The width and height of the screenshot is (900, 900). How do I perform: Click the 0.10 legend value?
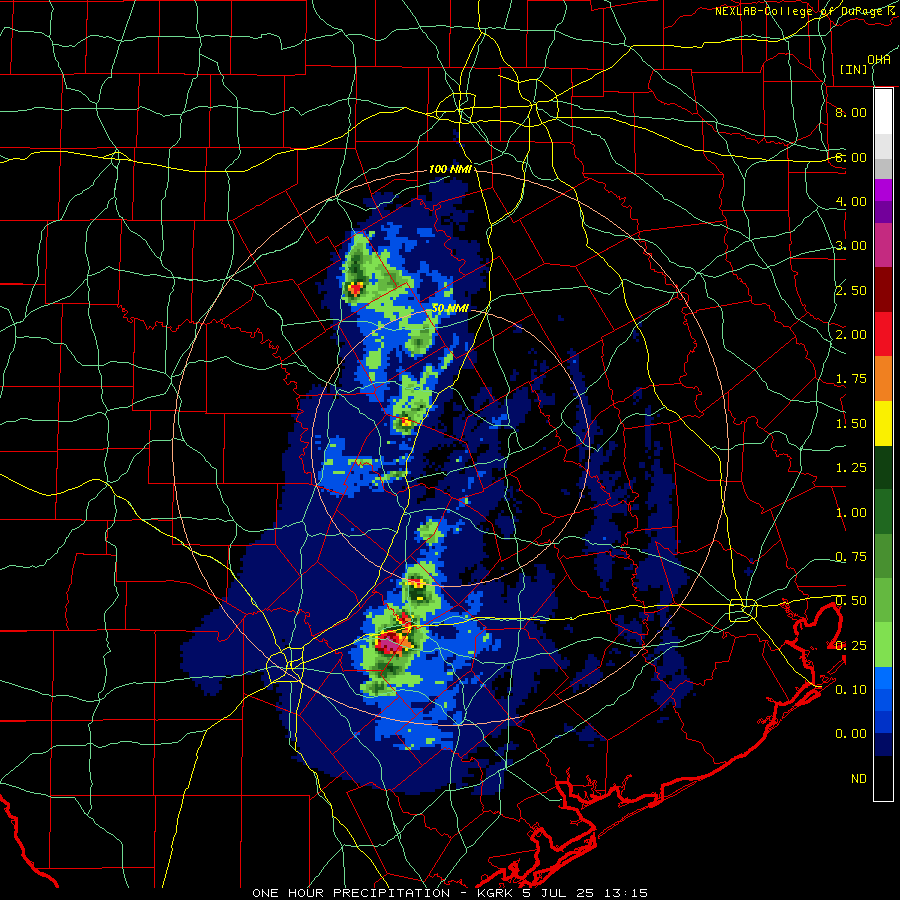[851, 690]
